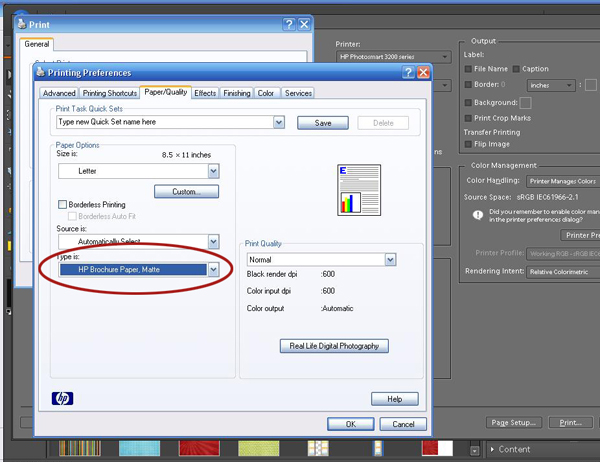The height and width of the screenshot is (462, 600).
Task: Click the Save quick set button
Action: (x=323, y=123)
